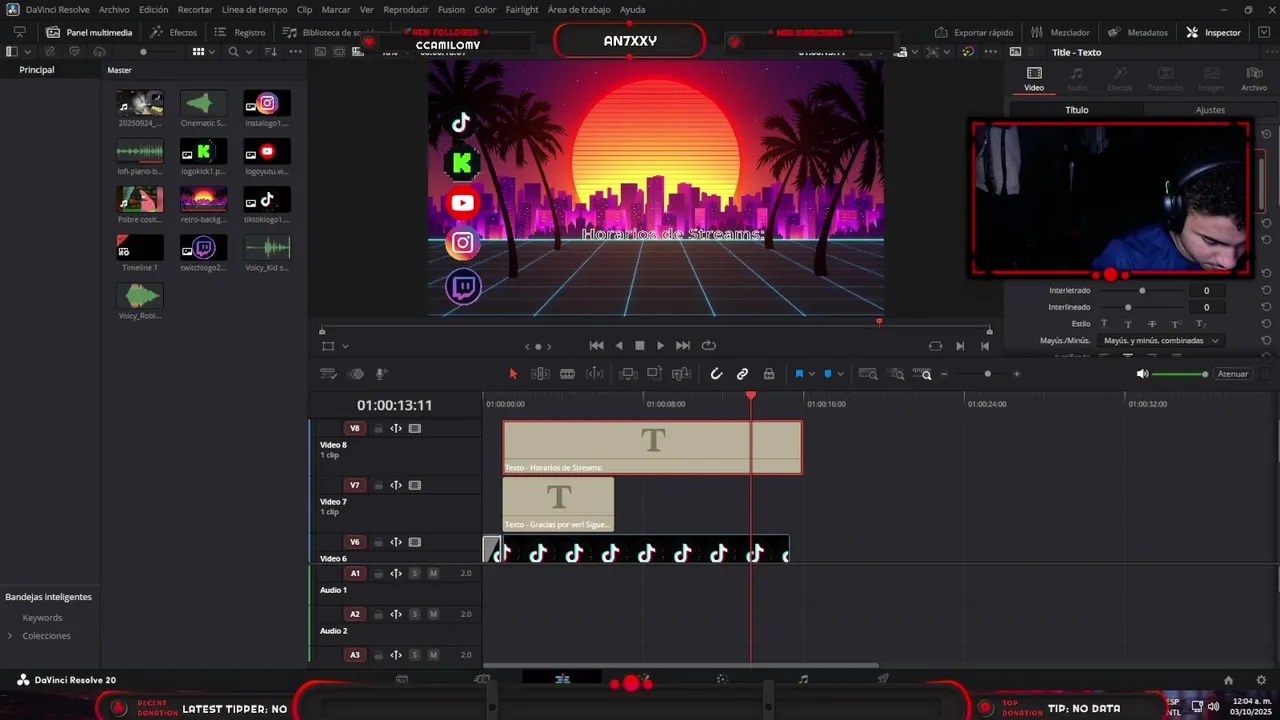Open Exportar rápido
This screenshot has height=720, width=1280.
point(974,32)
